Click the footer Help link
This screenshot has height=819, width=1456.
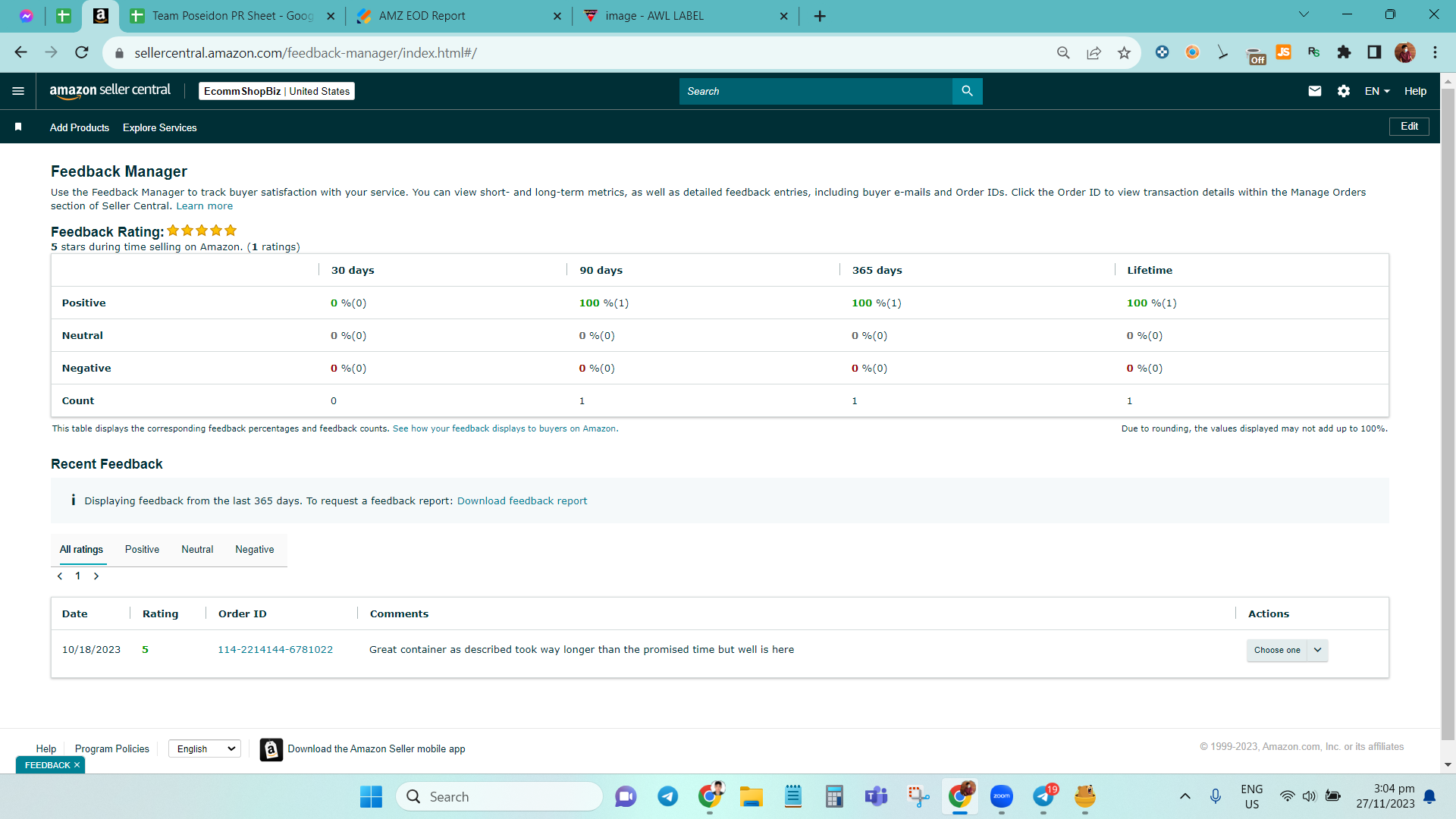45,748
